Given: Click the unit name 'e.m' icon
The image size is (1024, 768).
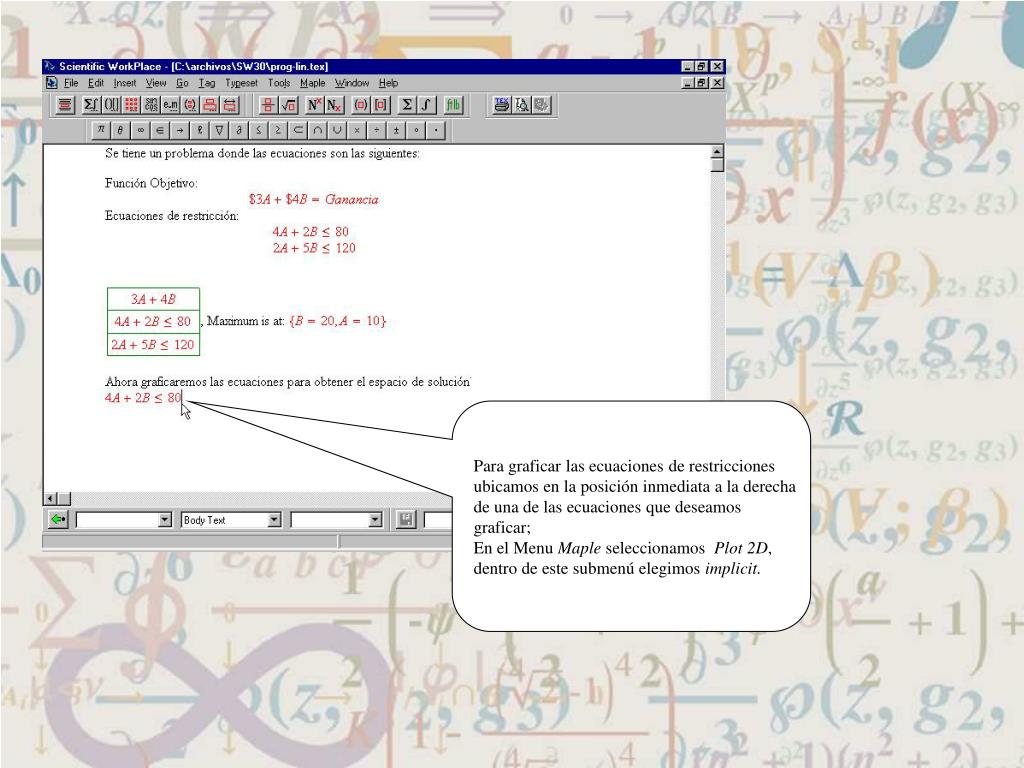Looking at the screenshot, I should [170, 104].
